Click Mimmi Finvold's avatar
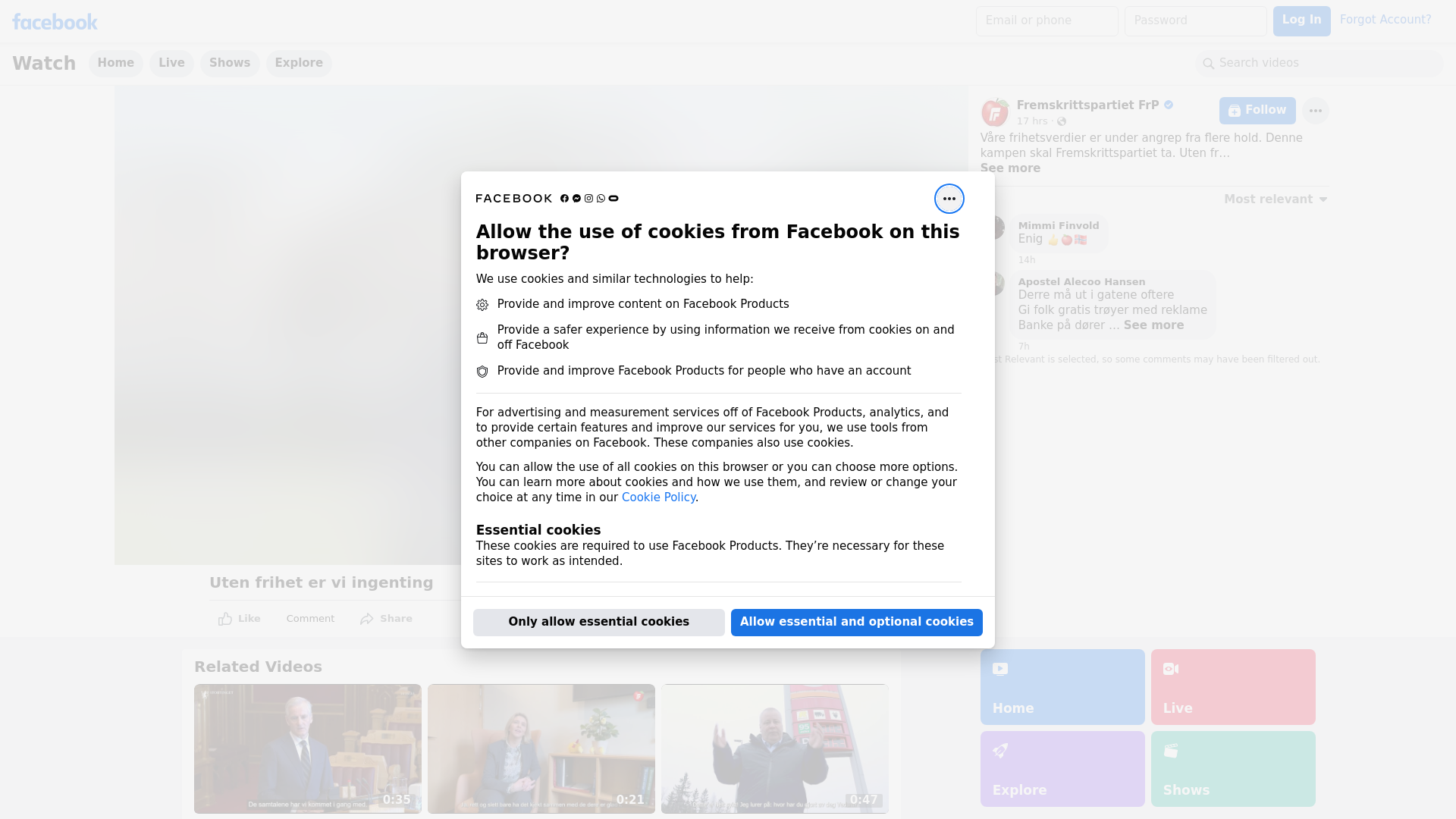1456x819 pixels. pos(997,227)
